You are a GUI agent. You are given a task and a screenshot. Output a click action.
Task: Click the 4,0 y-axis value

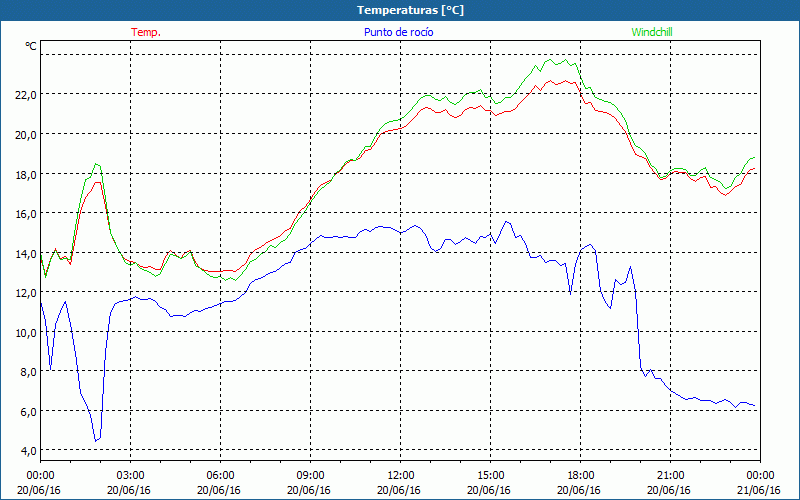click(29, 451)
